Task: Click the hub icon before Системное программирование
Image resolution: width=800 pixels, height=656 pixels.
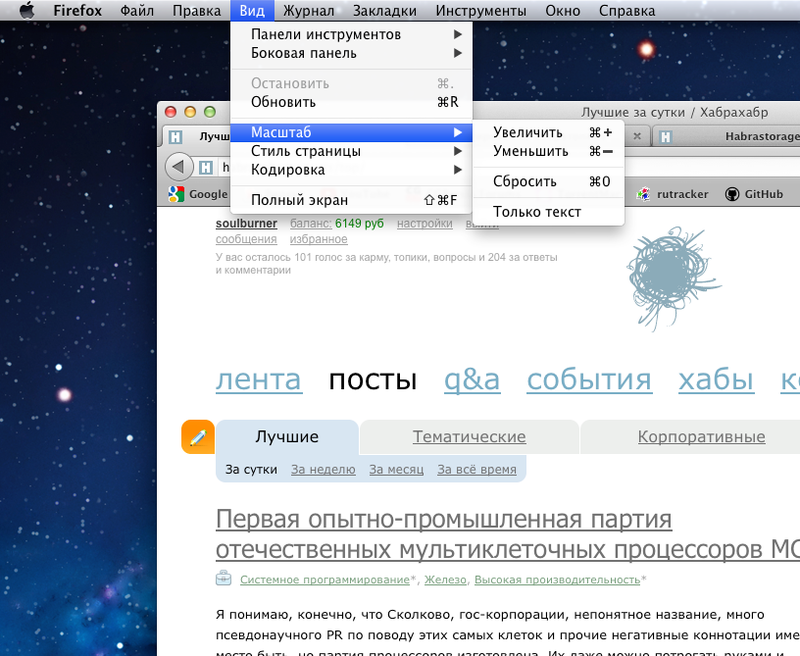Action: tap(224, 578)
